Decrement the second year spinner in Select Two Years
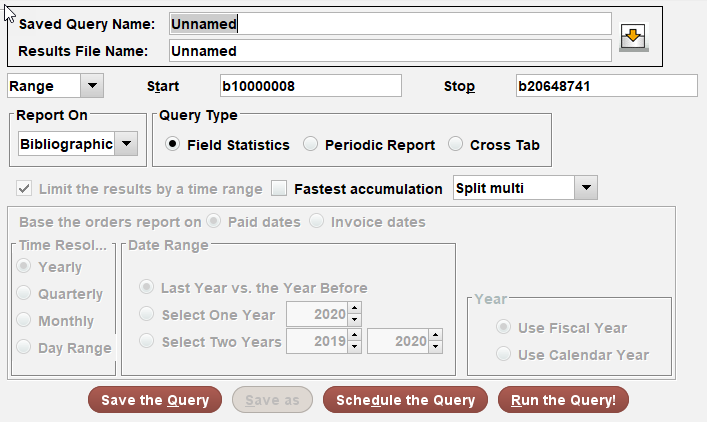 pyautogui.click(x=436, y=347)
